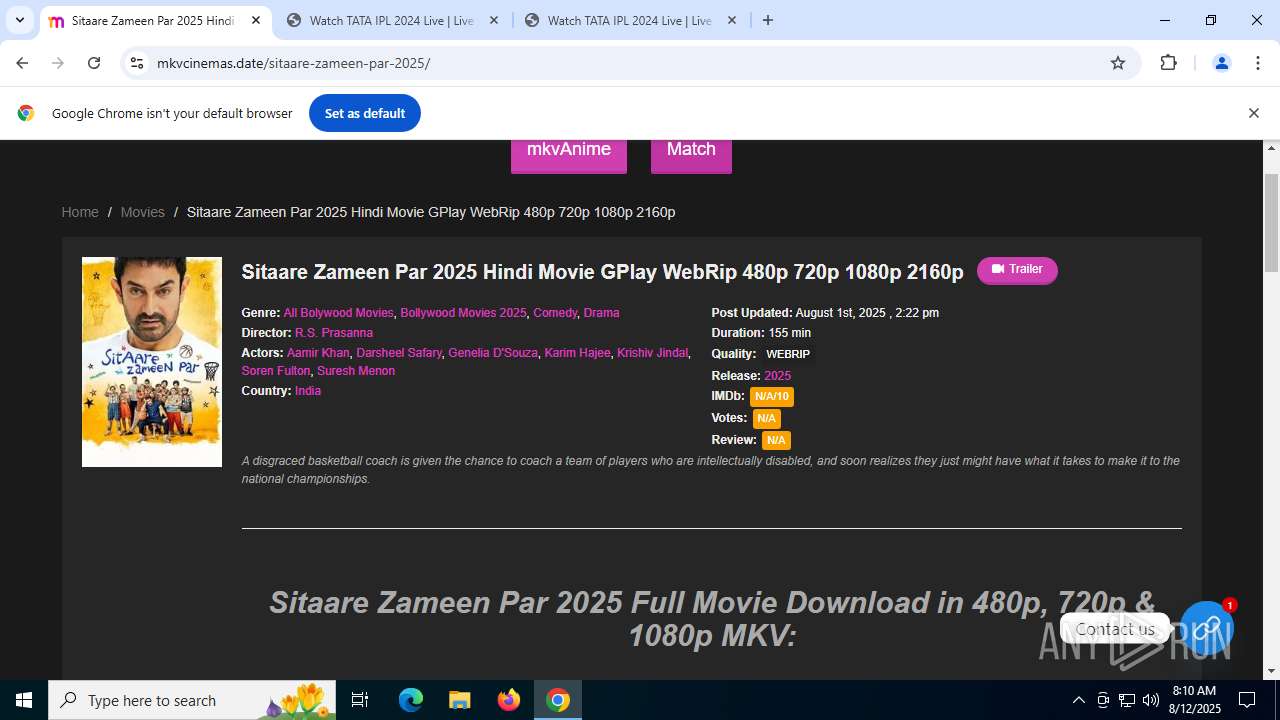This screenshot has height=720, width=1280.
Task: Click the browser forward arrow
Action: point(58,63)
